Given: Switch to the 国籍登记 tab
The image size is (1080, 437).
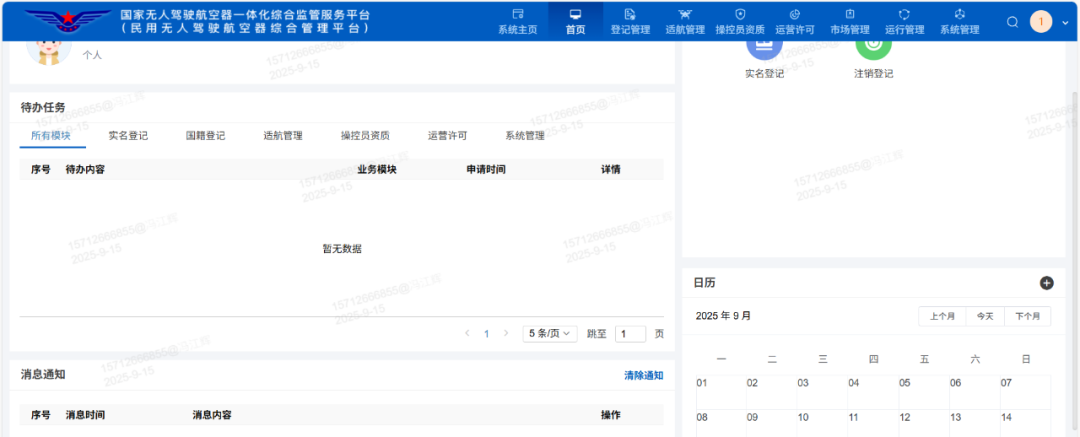Looking at the screenshot, I should (x=205, y=136).
